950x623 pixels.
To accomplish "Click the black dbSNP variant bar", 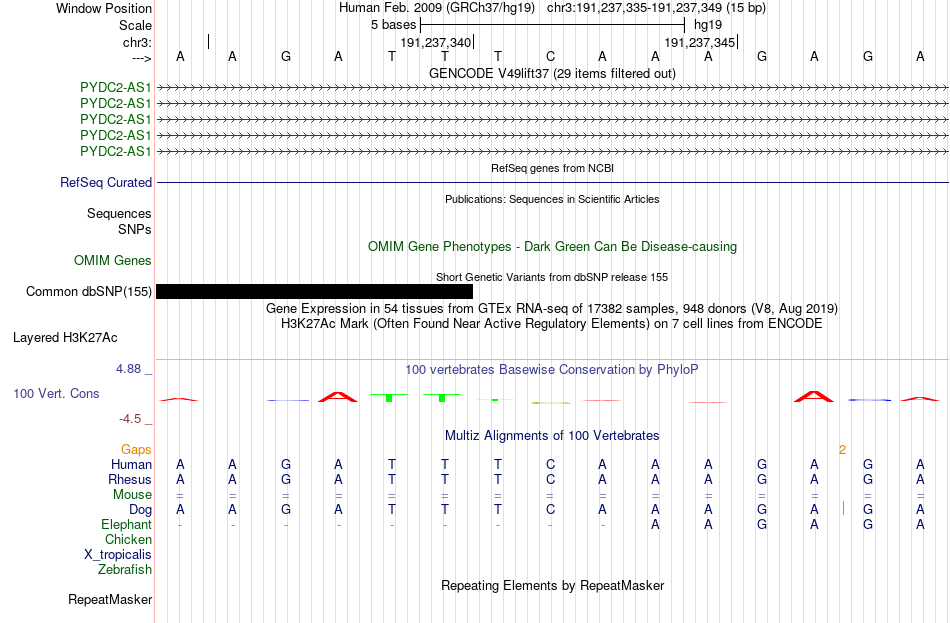I will tap(314, 292).
